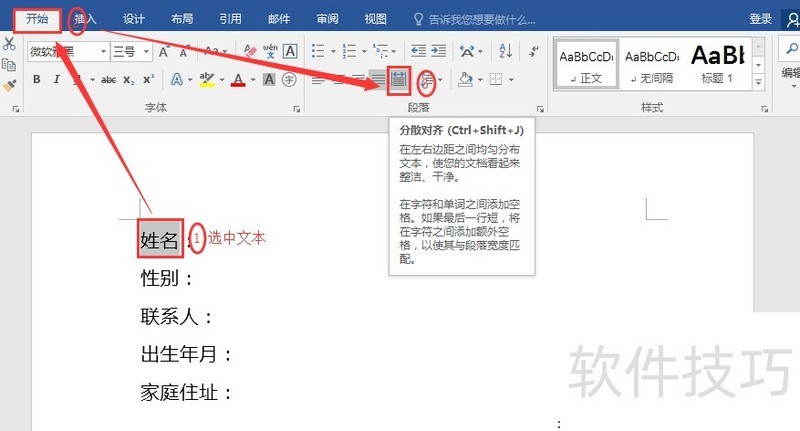
Task: Open line and paragraph spacing options
Action: tap(427, 80)
